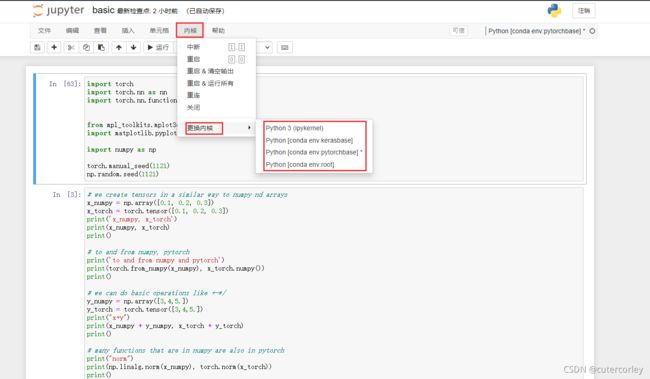This screenshot has width=650, height=379.
Task: Cut selected cell with the scissors icon
Action: (71, 47)
